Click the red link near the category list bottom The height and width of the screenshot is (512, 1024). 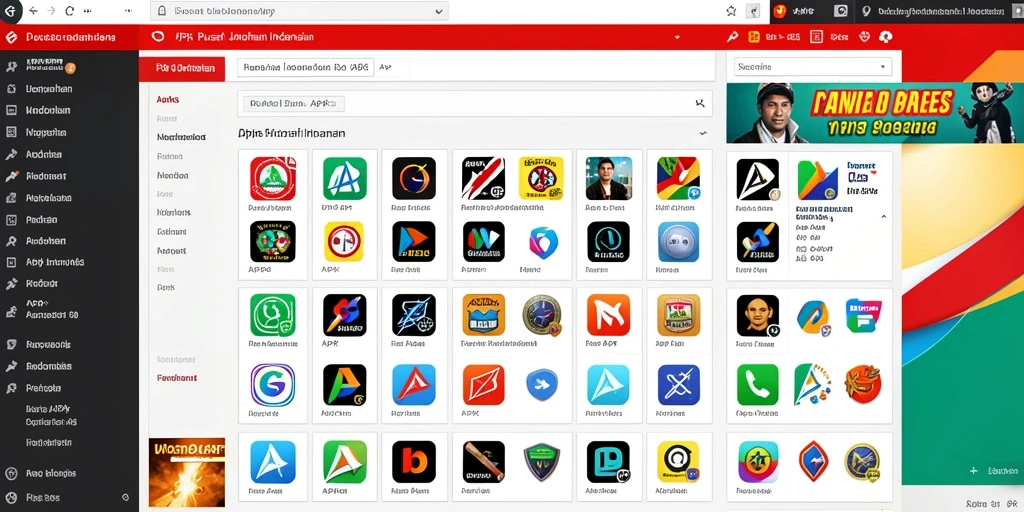pos(177,377)
